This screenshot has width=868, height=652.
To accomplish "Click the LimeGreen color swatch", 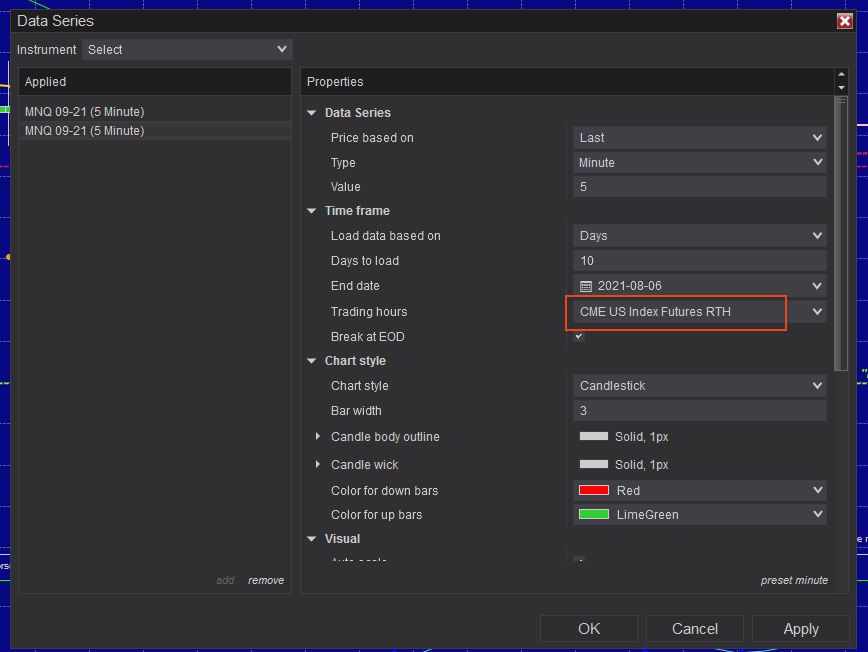I will tap(593, 515).
